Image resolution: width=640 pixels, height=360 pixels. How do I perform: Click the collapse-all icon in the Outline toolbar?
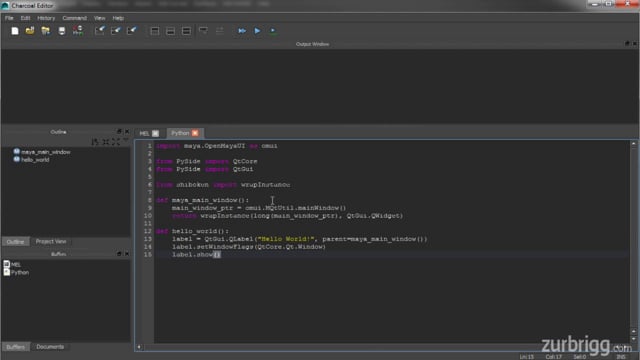pyautogui.click(x=106, y=142)
